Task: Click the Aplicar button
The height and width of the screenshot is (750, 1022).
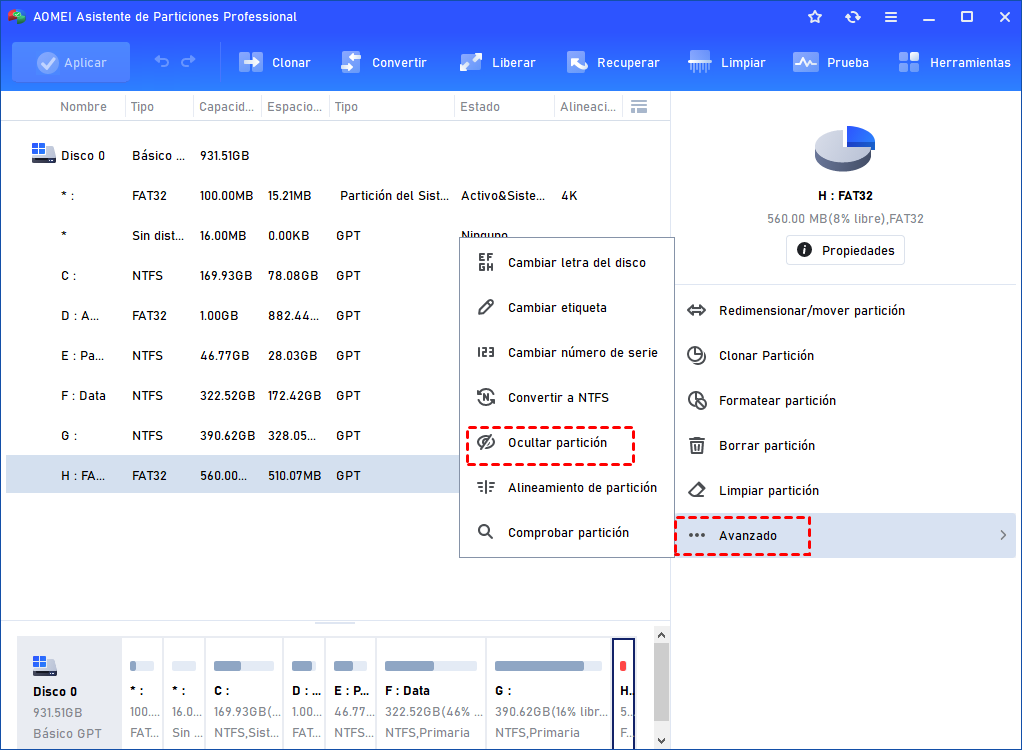Action: [x=71, y=63]
